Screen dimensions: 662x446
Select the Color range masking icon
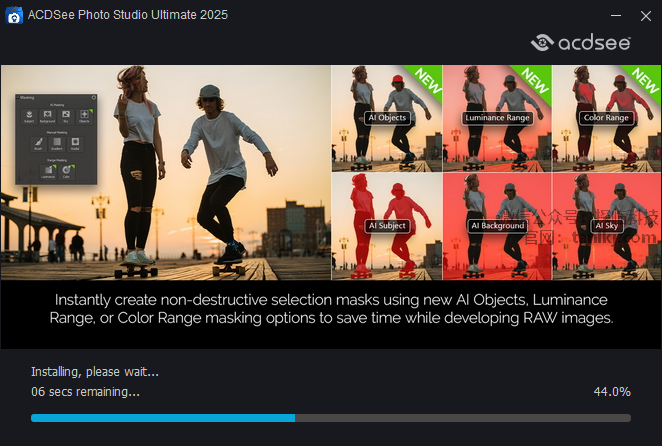click(66, 171)
